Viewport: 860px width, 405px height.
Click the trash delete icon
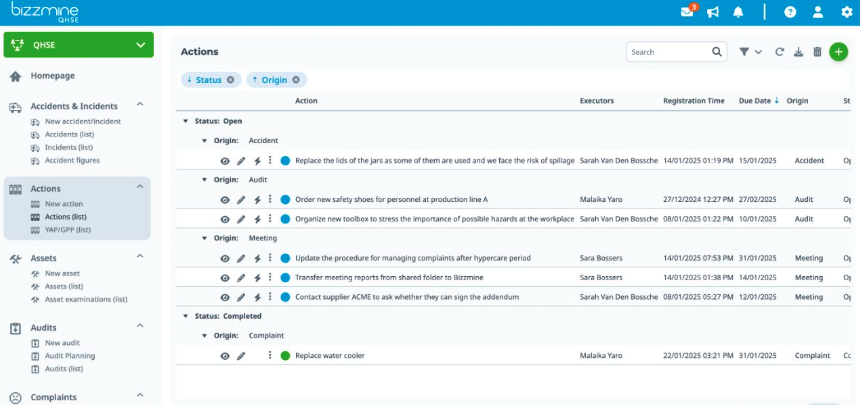coord(817,52)
